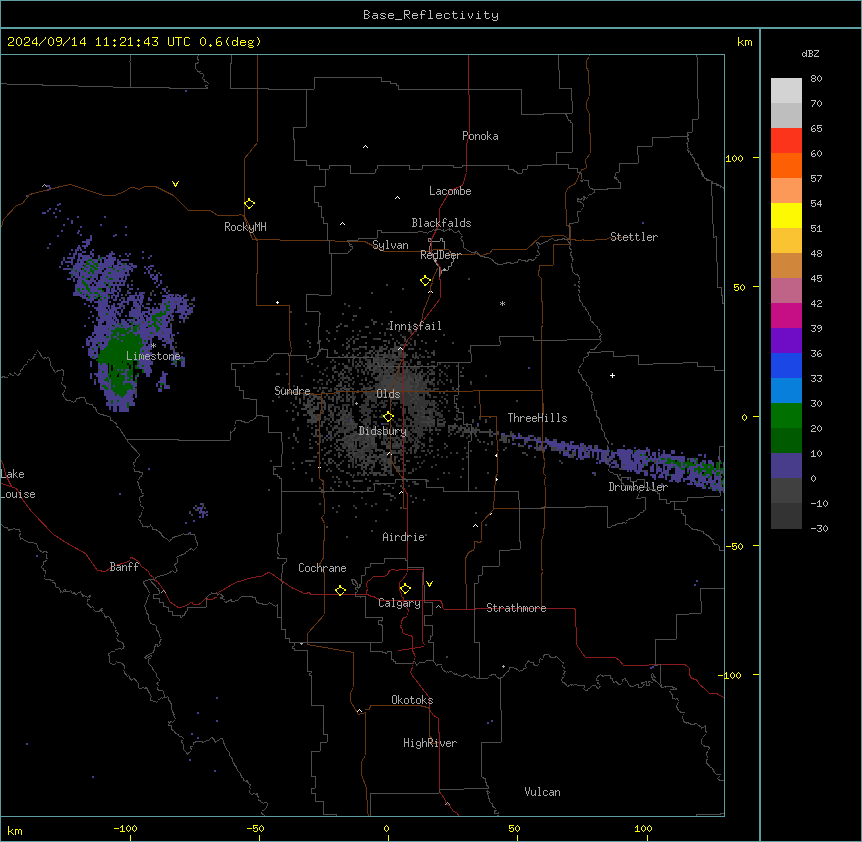This screenshot has height=842, width=862.
Task: Click the Innisfail city label
Action: point(415,326)
